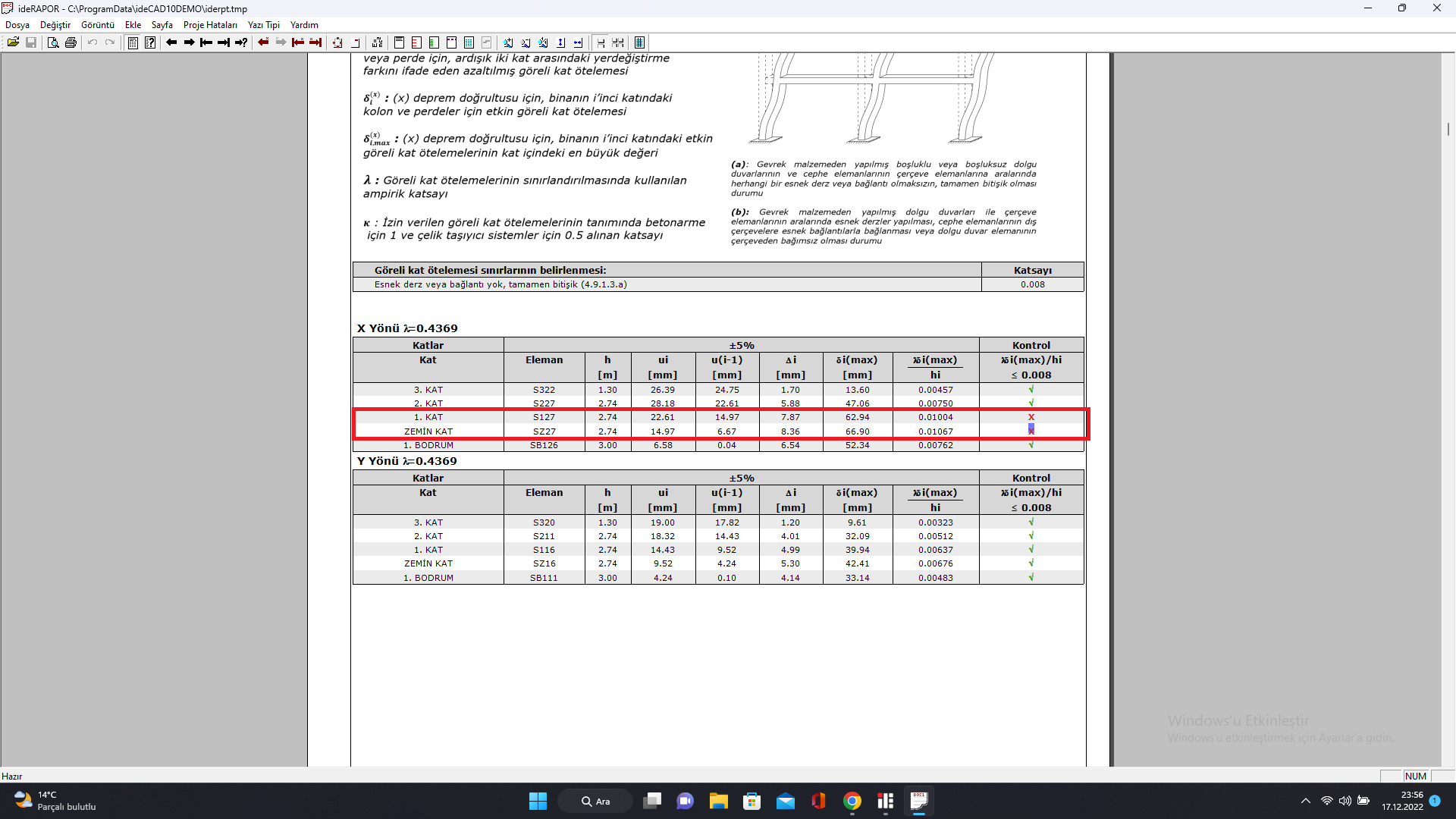
Task: Click the vertical scrollbar thumb
Action: point(1448,129)
